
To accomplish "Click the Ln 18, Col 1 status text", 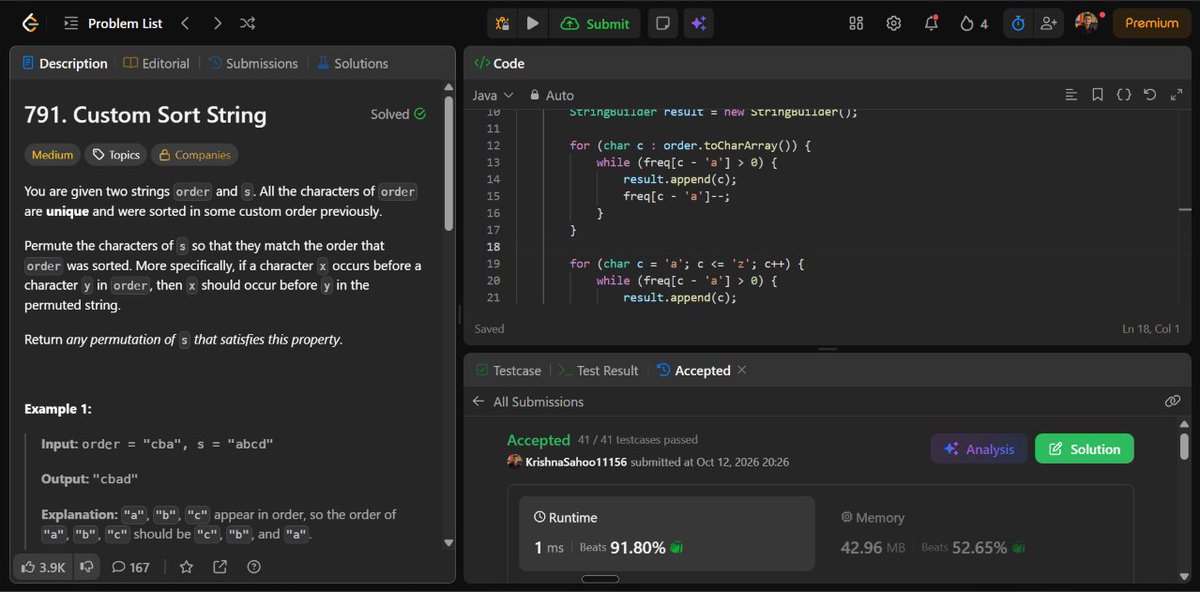I will click(x=1151, y=328).
